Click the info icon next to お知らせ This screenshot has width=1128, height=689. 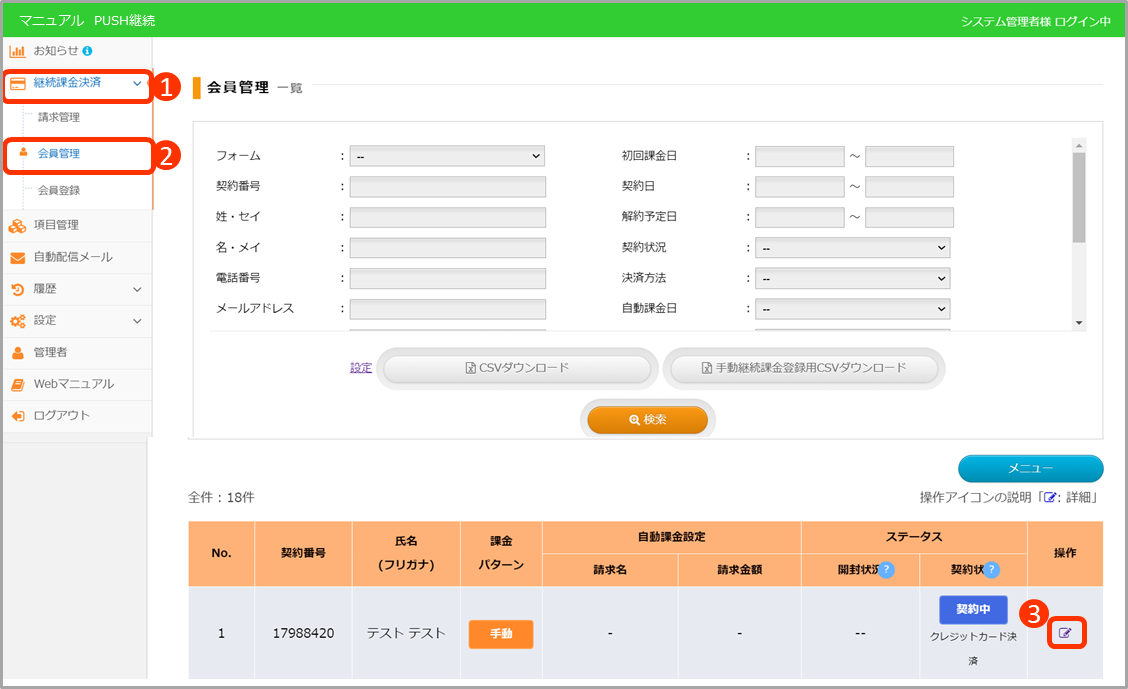(x=88, y=51)
